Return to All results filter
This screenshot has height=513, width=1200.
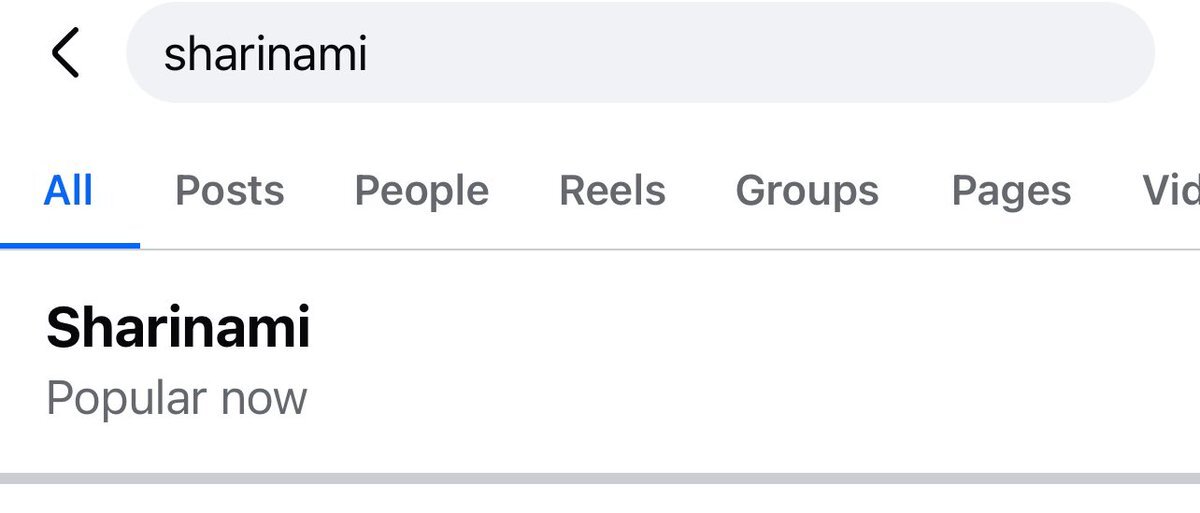coord(69,190)
